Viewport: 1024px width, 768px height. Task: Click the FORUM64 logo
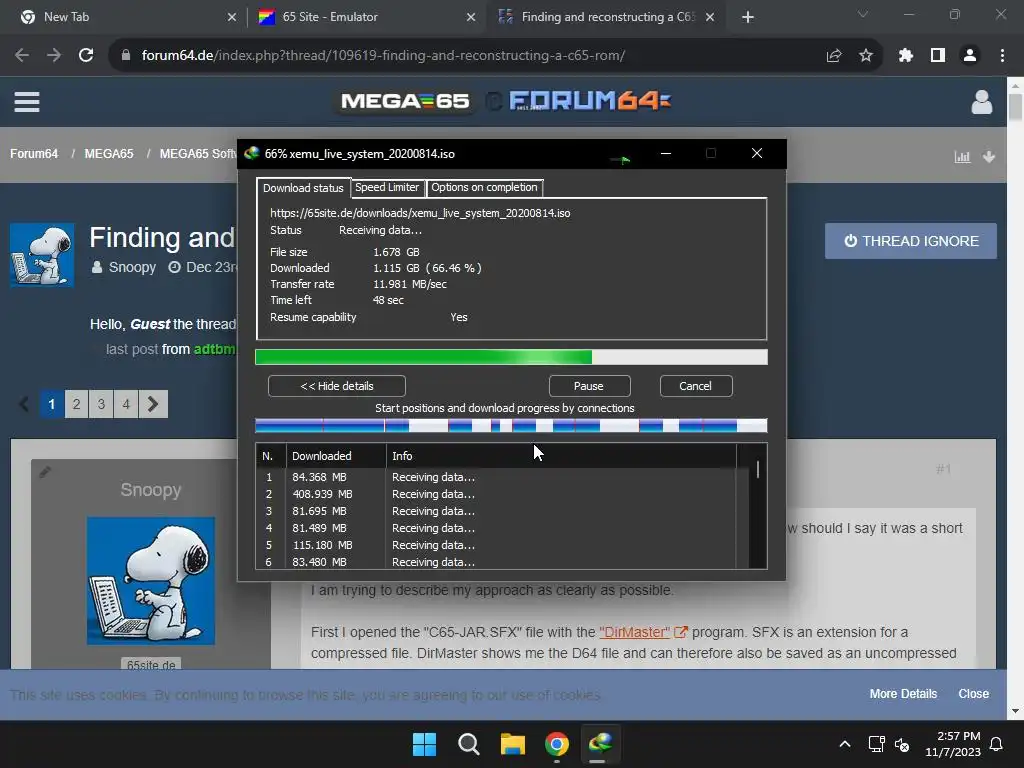(590, 101)
